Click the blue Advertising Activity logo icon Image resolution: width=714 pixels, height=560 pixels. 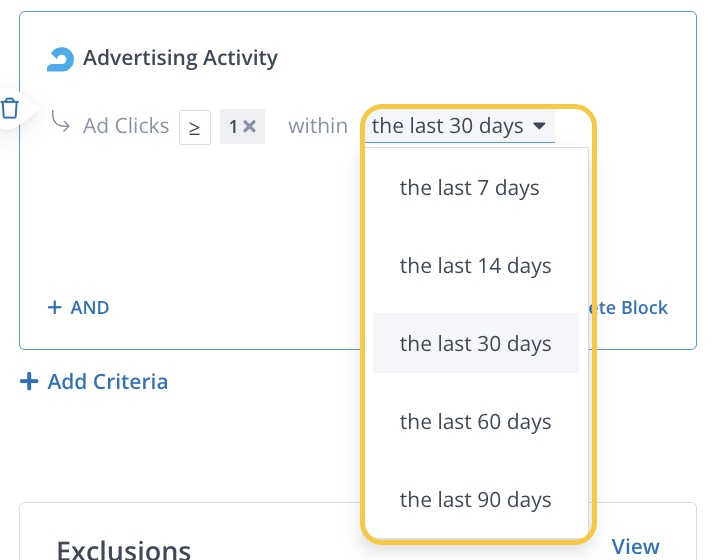(61, 59)
